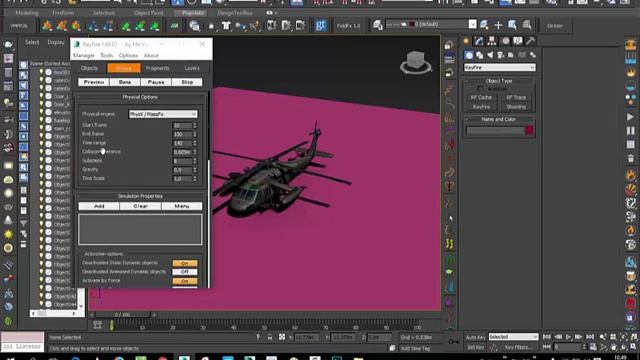Open the Hierarchy tab in command panel
Viewport: 640px width, 360px height.
click(x=492, y=41)
